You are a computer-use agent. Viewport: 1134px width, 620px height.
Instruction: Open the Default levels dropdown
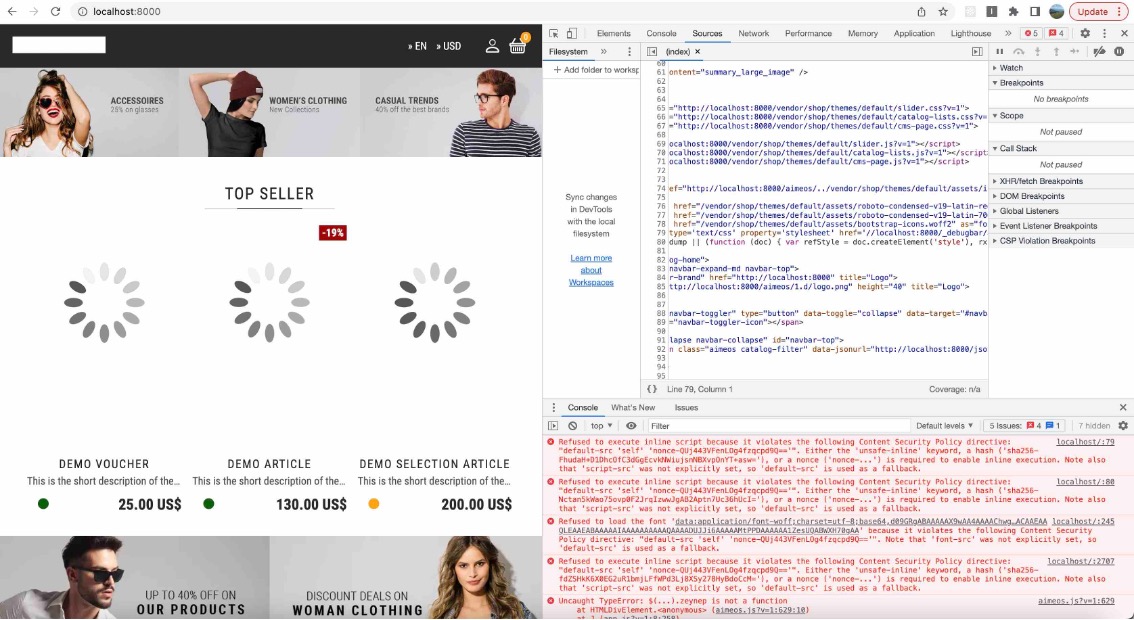(945, 426)
